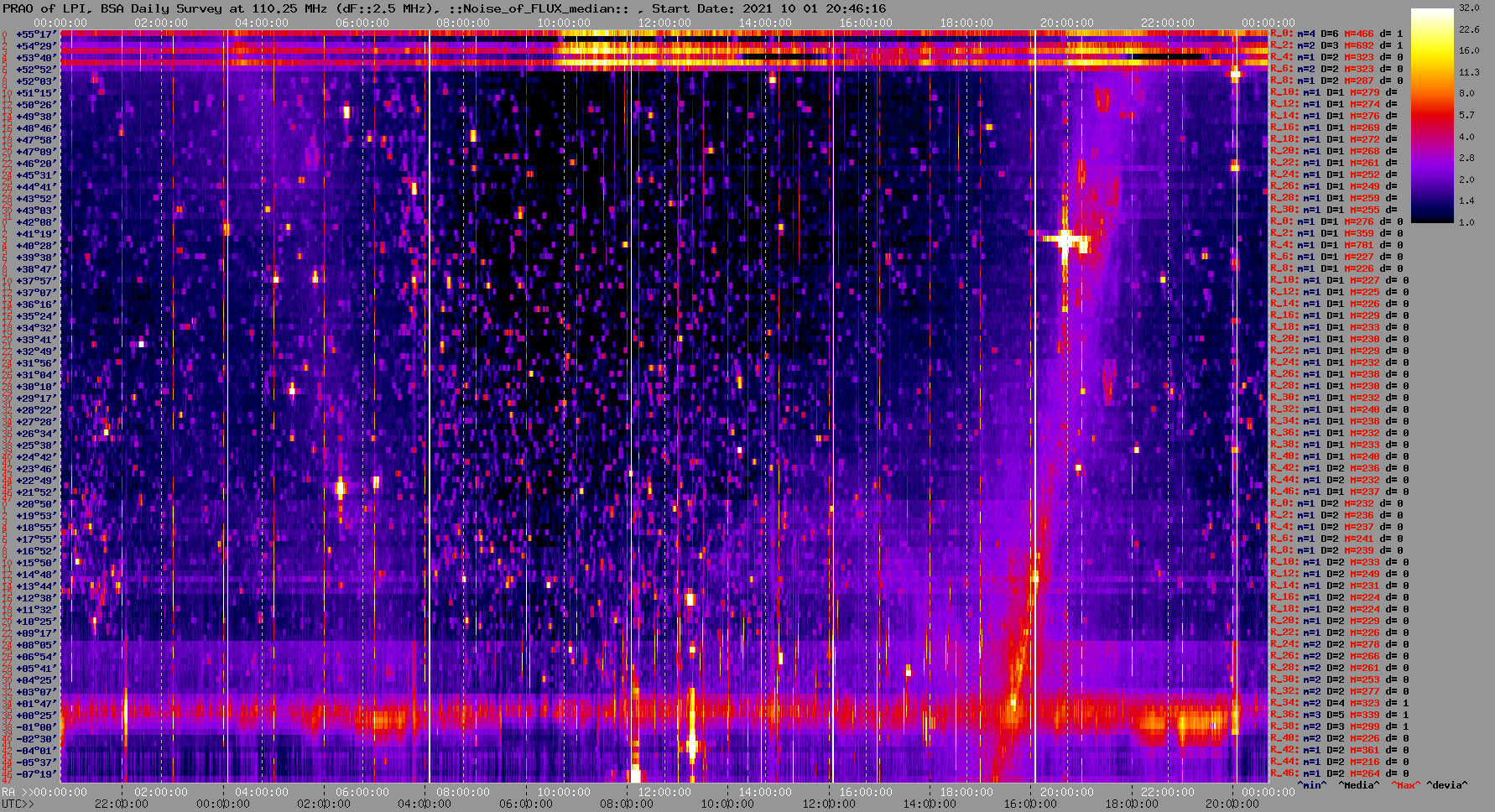Click declination label +55°17'
This screenshot has height=812, width=1495.
coord(35,34)
